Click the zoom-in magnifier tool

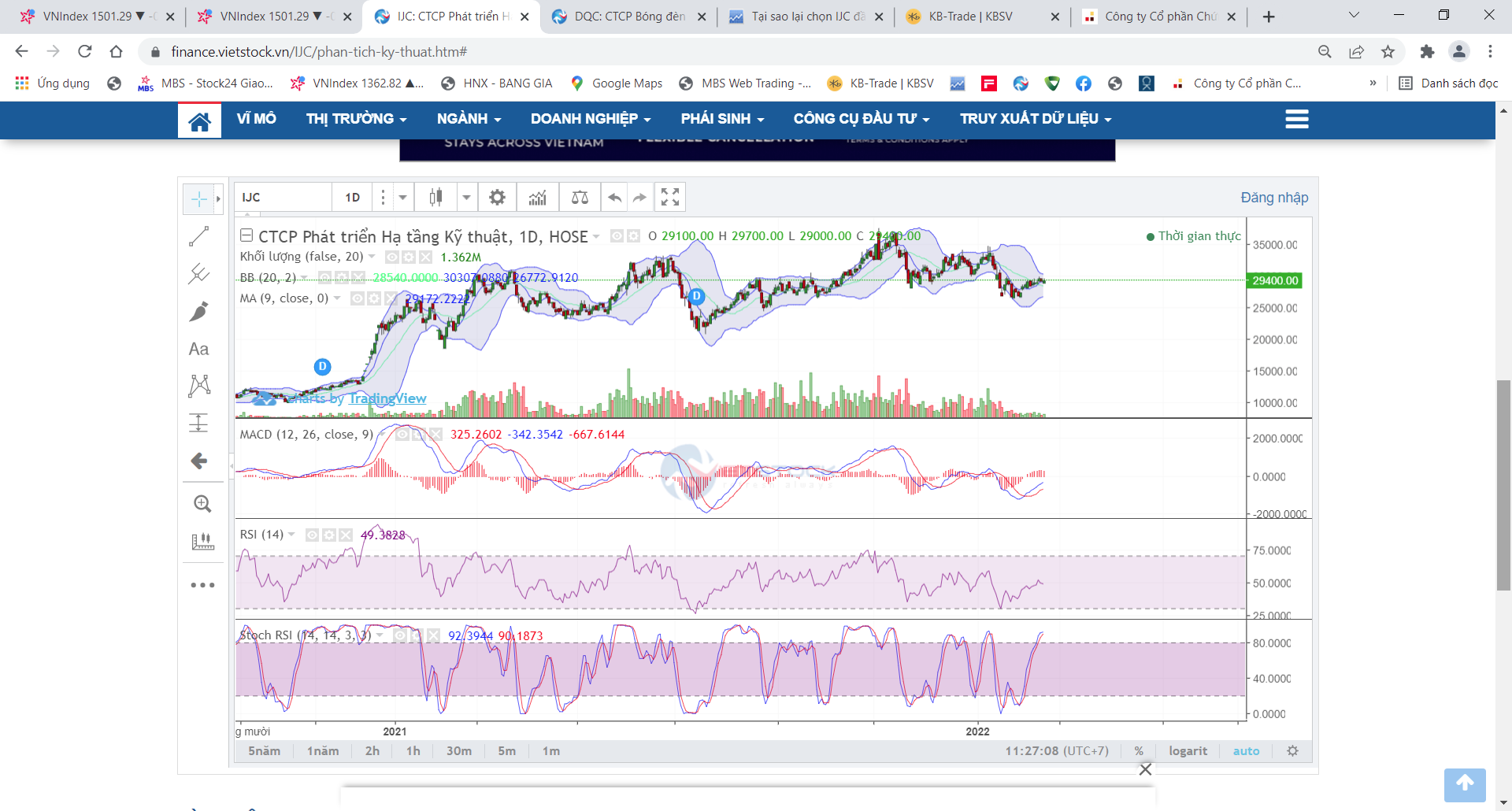[202, 504]
